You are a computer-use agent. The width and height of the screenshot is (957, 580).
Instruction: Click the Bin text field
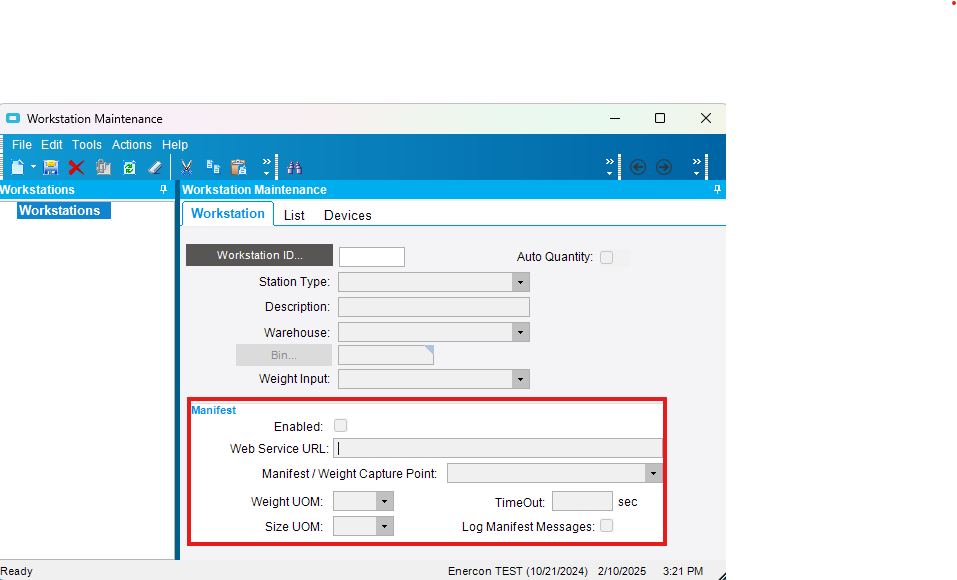pos(386,355)
